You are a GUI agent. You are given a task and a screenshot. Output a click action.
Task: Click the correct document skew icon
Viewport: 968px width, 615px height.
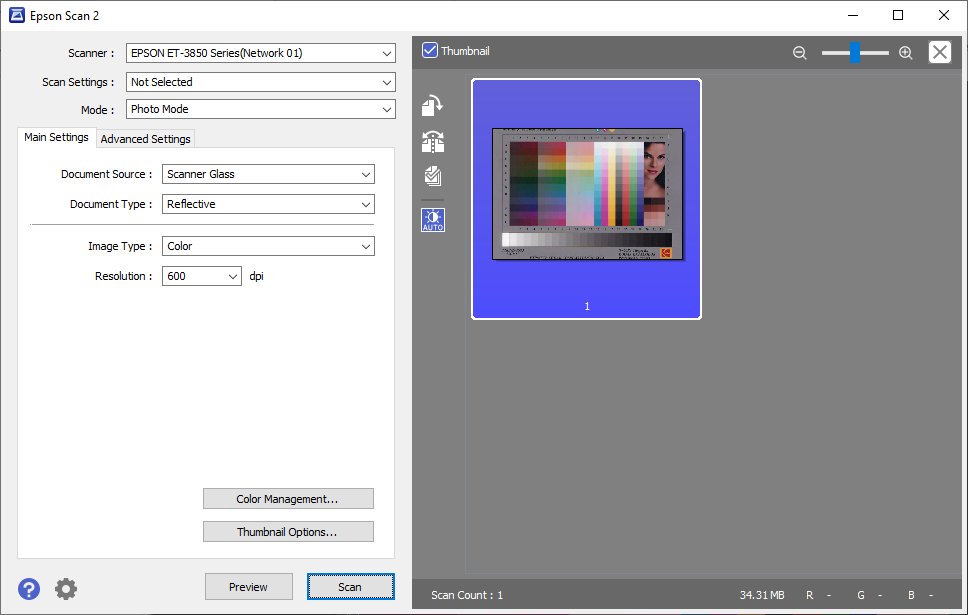pyautogui.click(x=432, y=177)
